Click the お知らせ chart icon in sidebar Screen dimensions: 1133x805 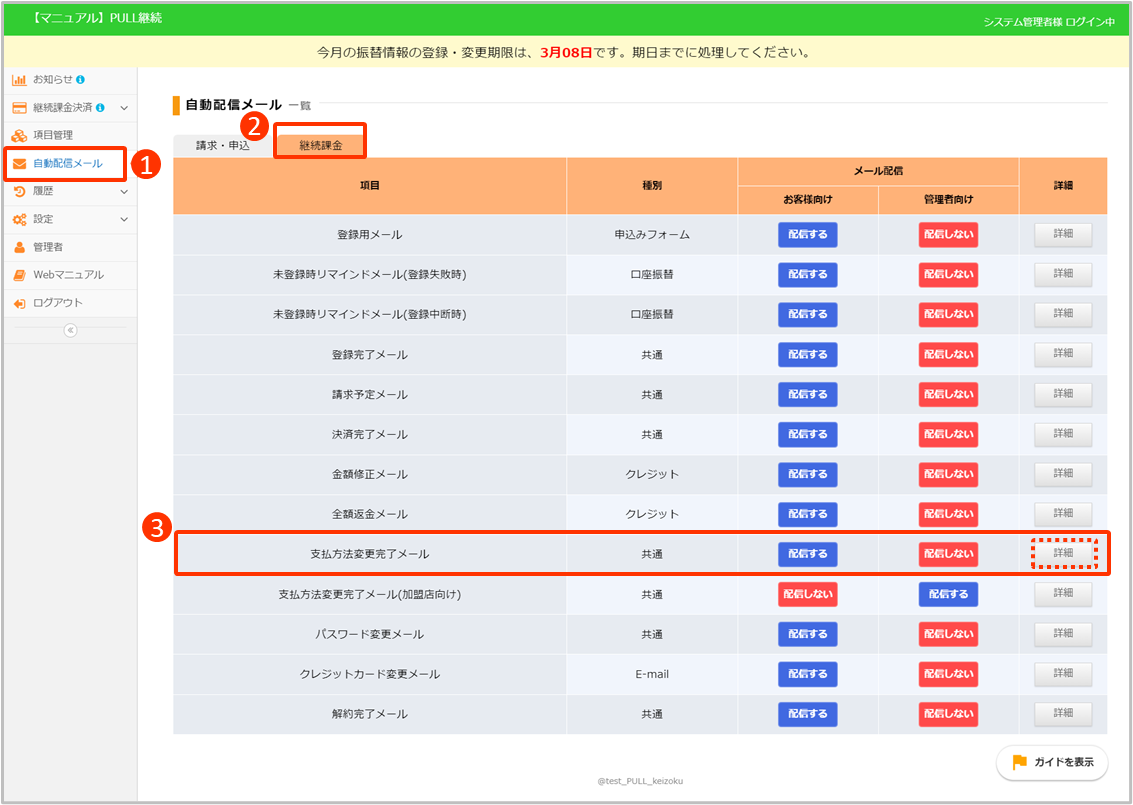(20, 79)
